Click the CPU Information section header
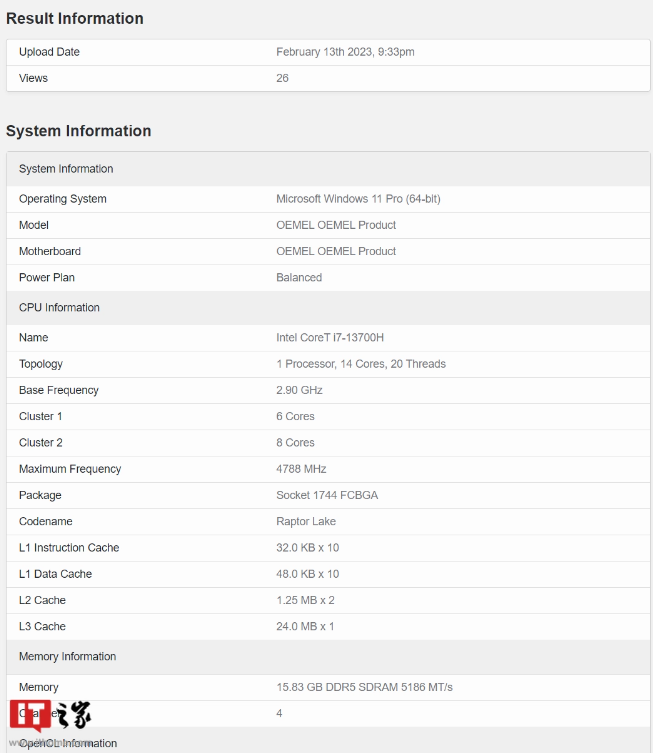This screenshot has width=653, height=753. click(x=59, y=308)
